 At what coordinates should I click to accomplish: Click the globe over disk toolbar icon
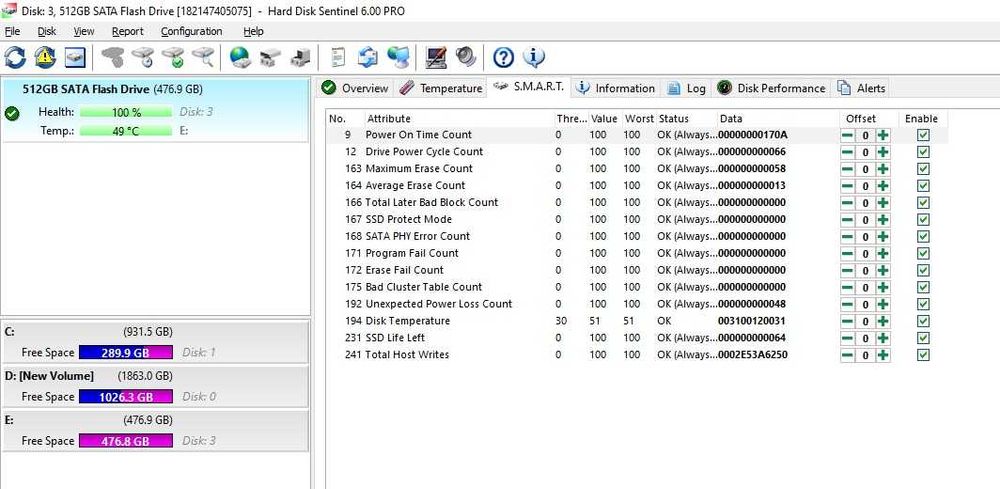240,57
